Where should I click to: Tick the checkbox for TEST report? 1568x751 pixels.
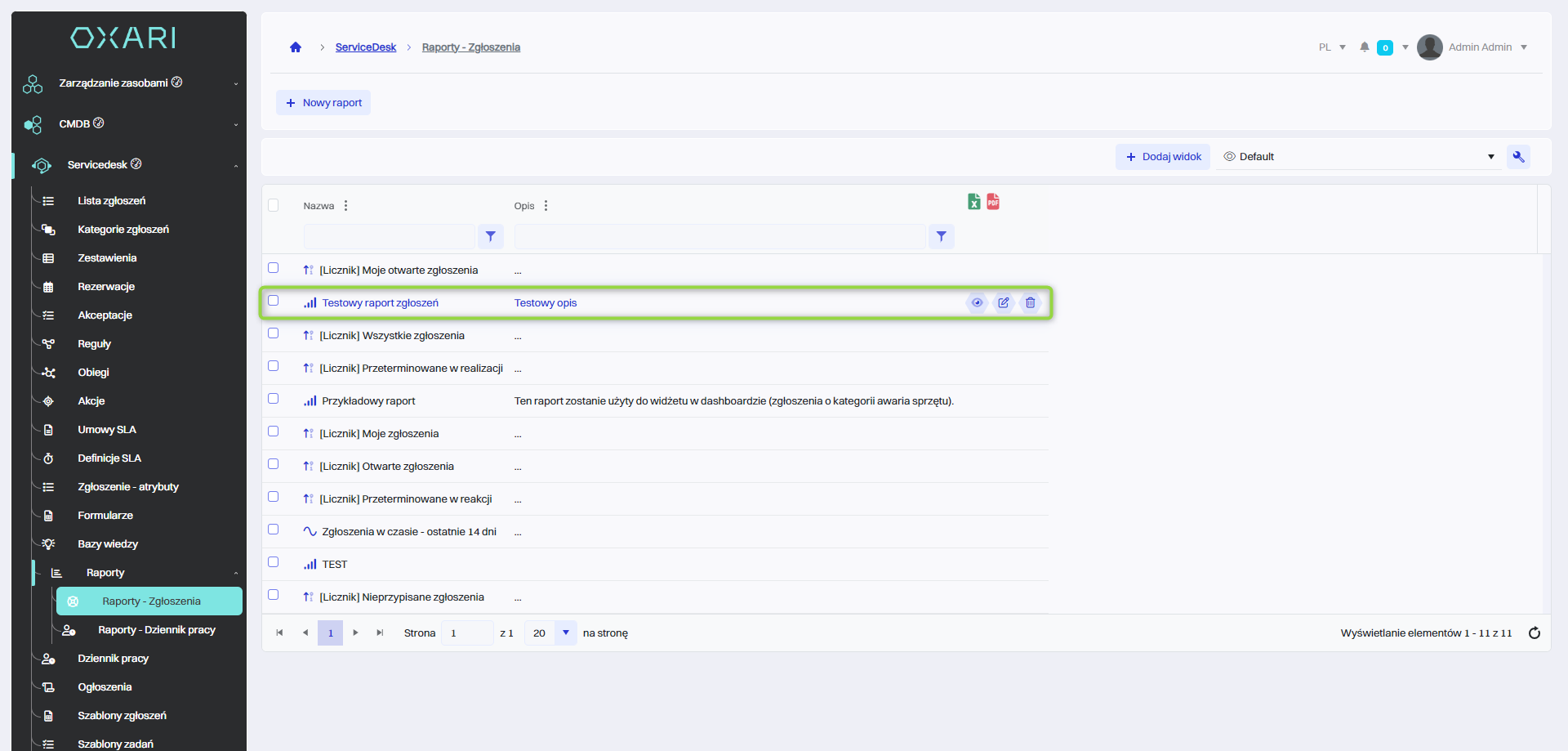click(274, 562)
